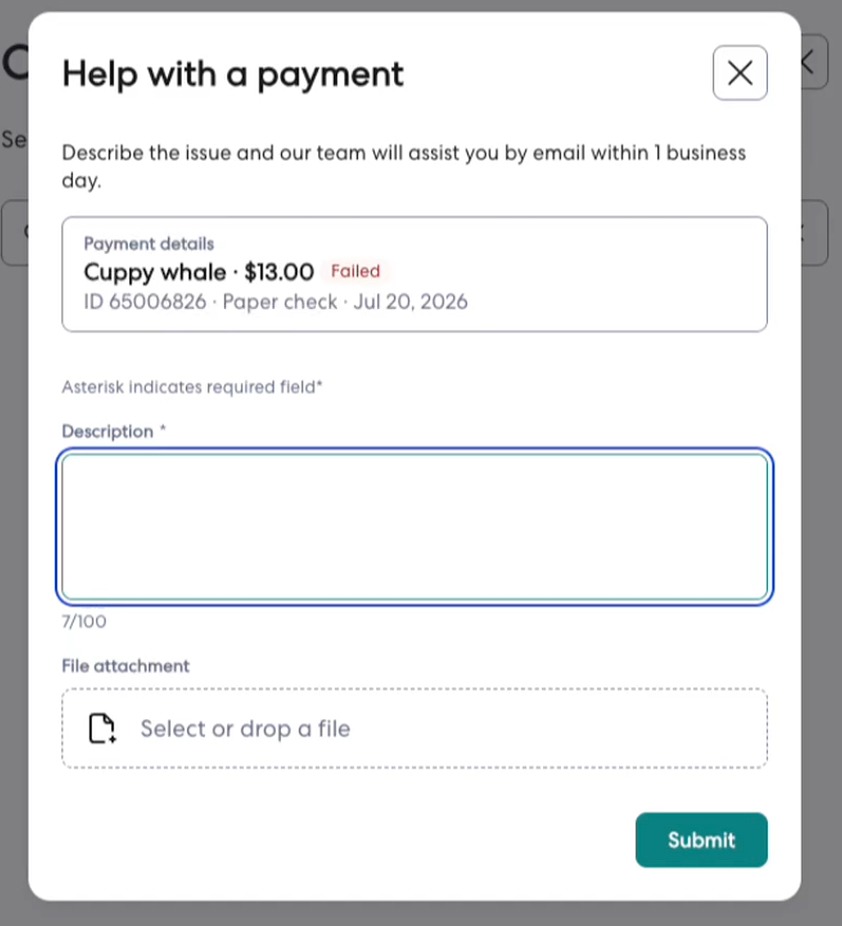This screenshot has height=926, width=842.
Task: Click the Paper check payment method text
Action: [280, 302]
